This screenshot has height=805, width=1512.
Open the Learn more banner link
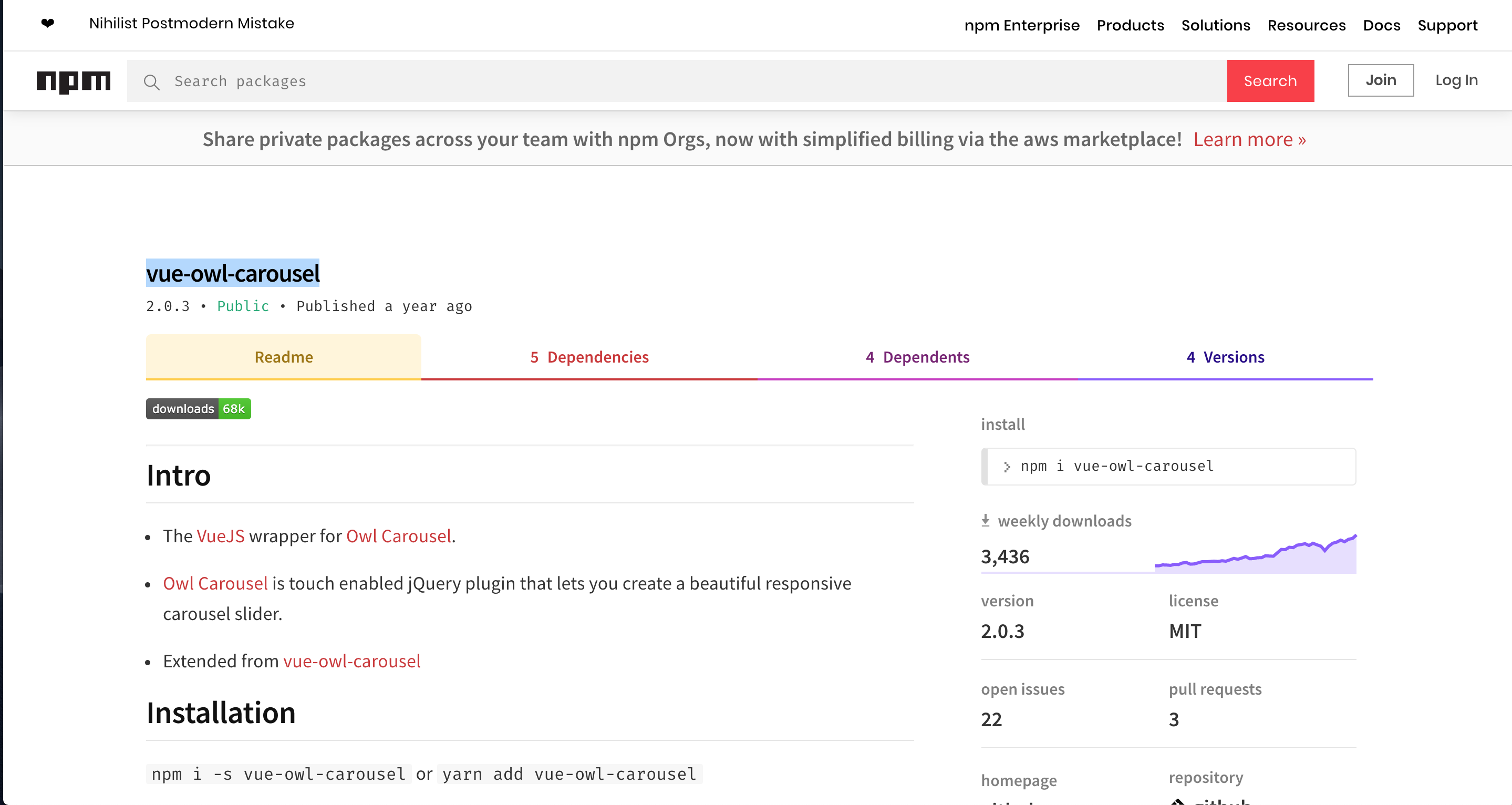1249,139
